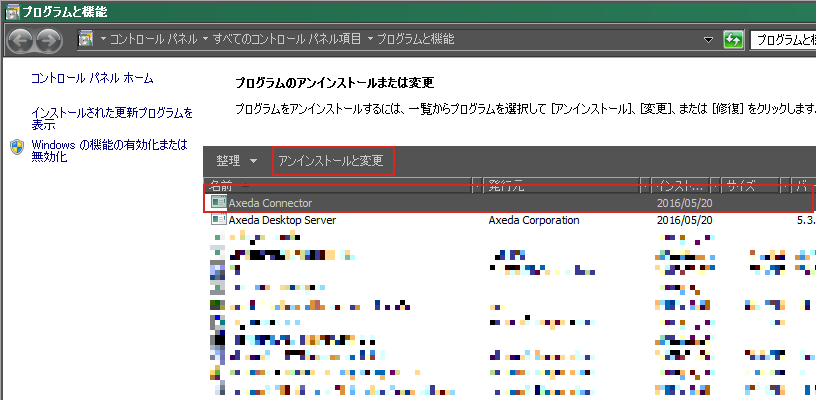Image resolution: width=816 pixels, height=400 pixels.
Task: Expand the dropdown arrow before すべてのコントロール パネル項目
Action: click(x=206, y=39)
